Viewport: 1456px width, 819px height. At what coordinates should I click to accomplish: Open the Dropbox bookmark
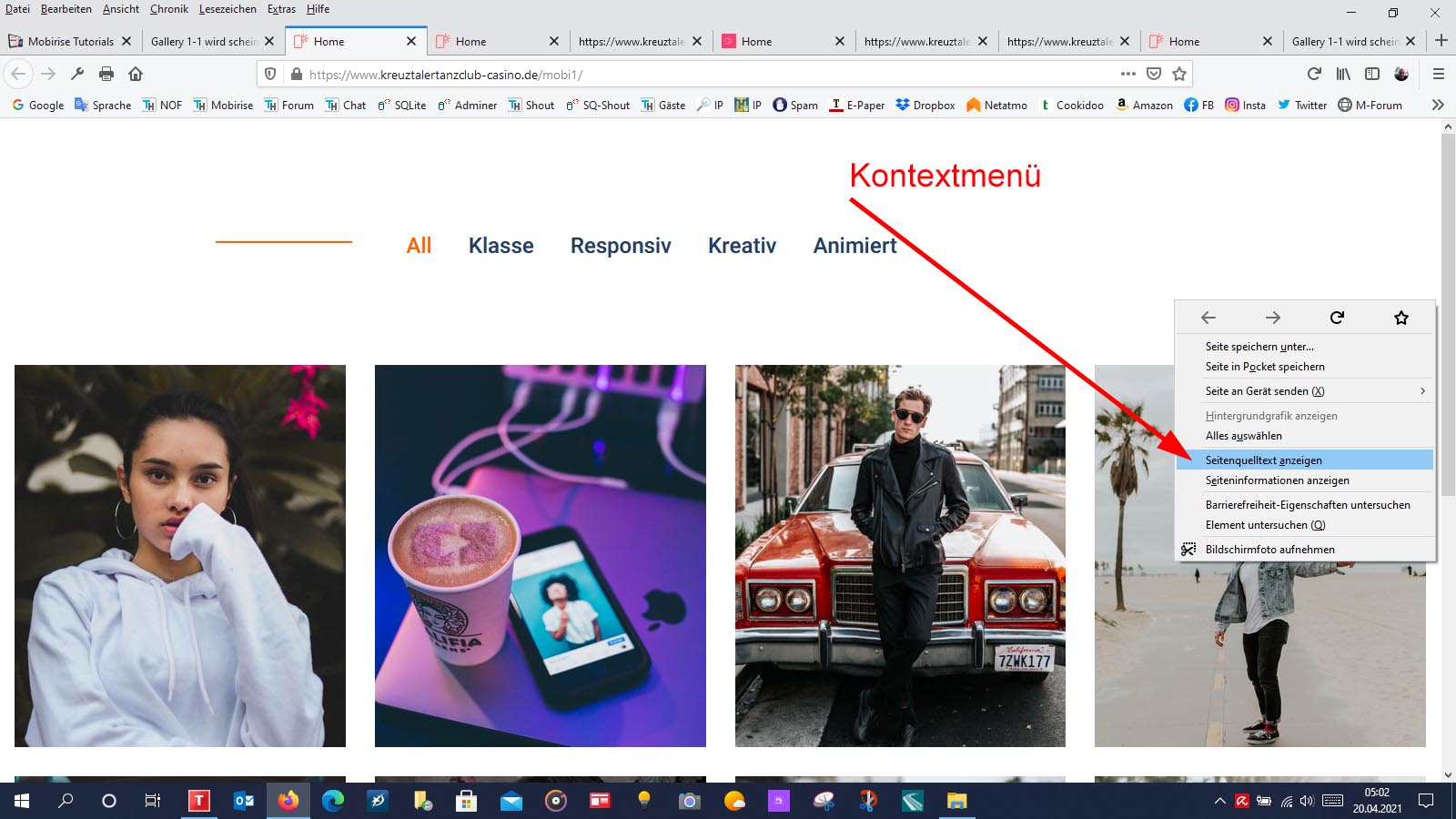(925, 105)
